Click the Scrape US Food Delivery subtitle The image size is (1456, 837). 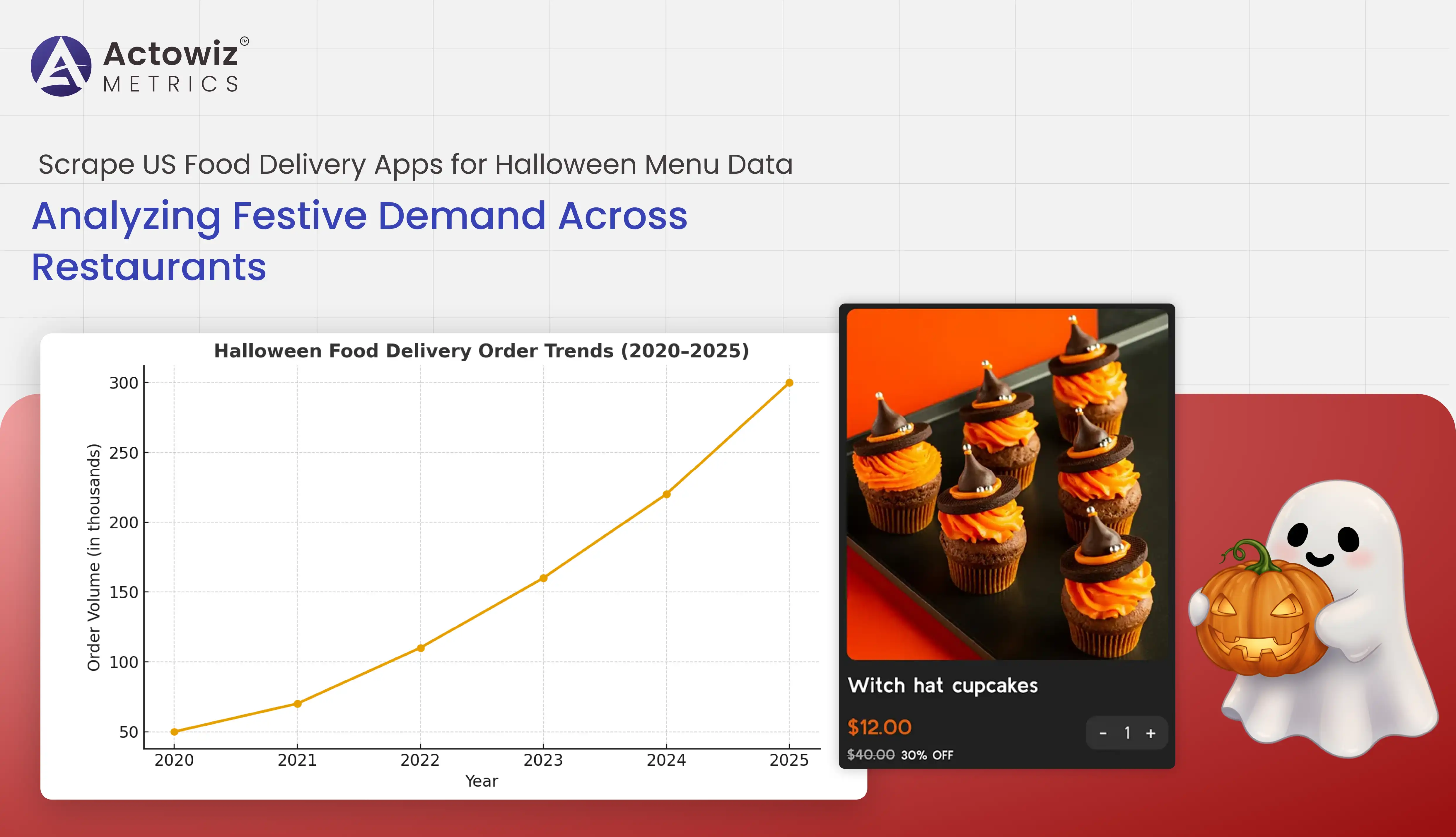(415, 164)
